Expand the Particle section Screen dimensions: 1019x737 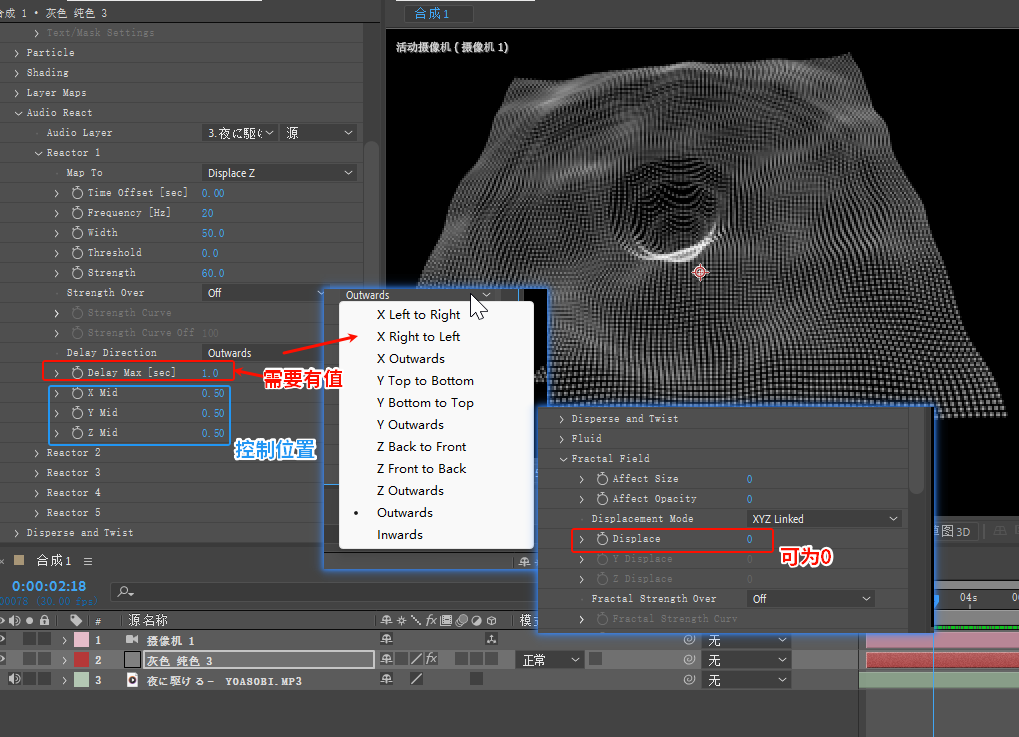tap(17, 53)
